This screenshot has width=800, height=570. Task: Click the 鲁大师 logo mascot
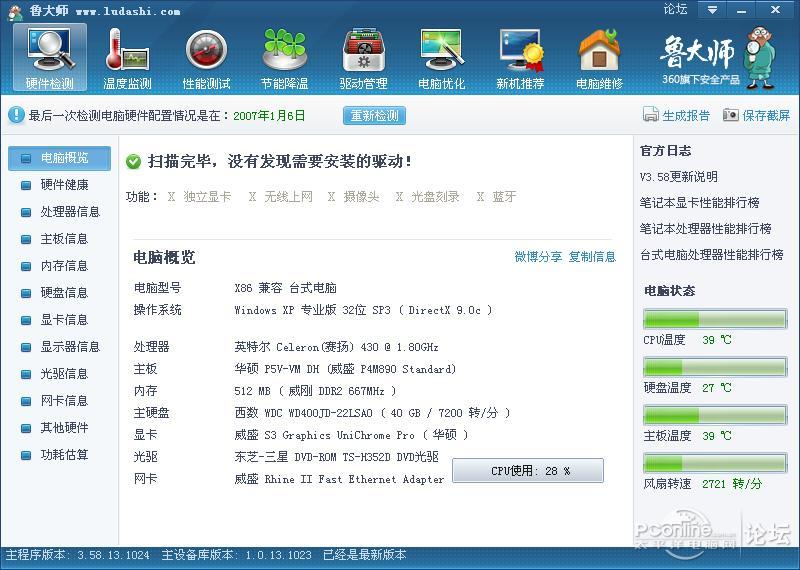pos(760,57)
